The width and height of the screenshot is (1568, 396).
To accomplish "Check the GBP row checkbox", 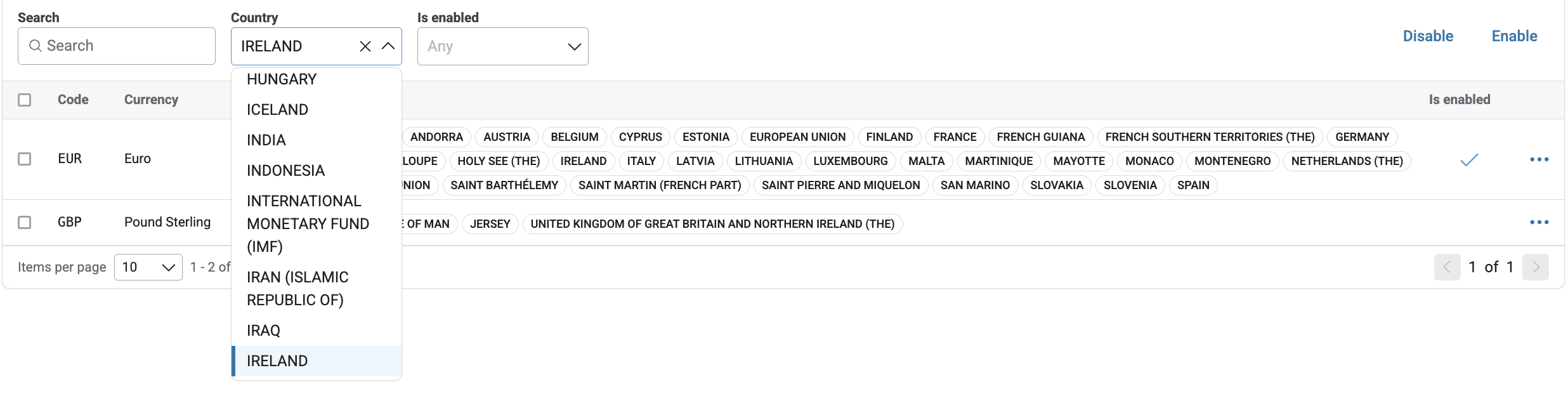I will pos(25,222).
